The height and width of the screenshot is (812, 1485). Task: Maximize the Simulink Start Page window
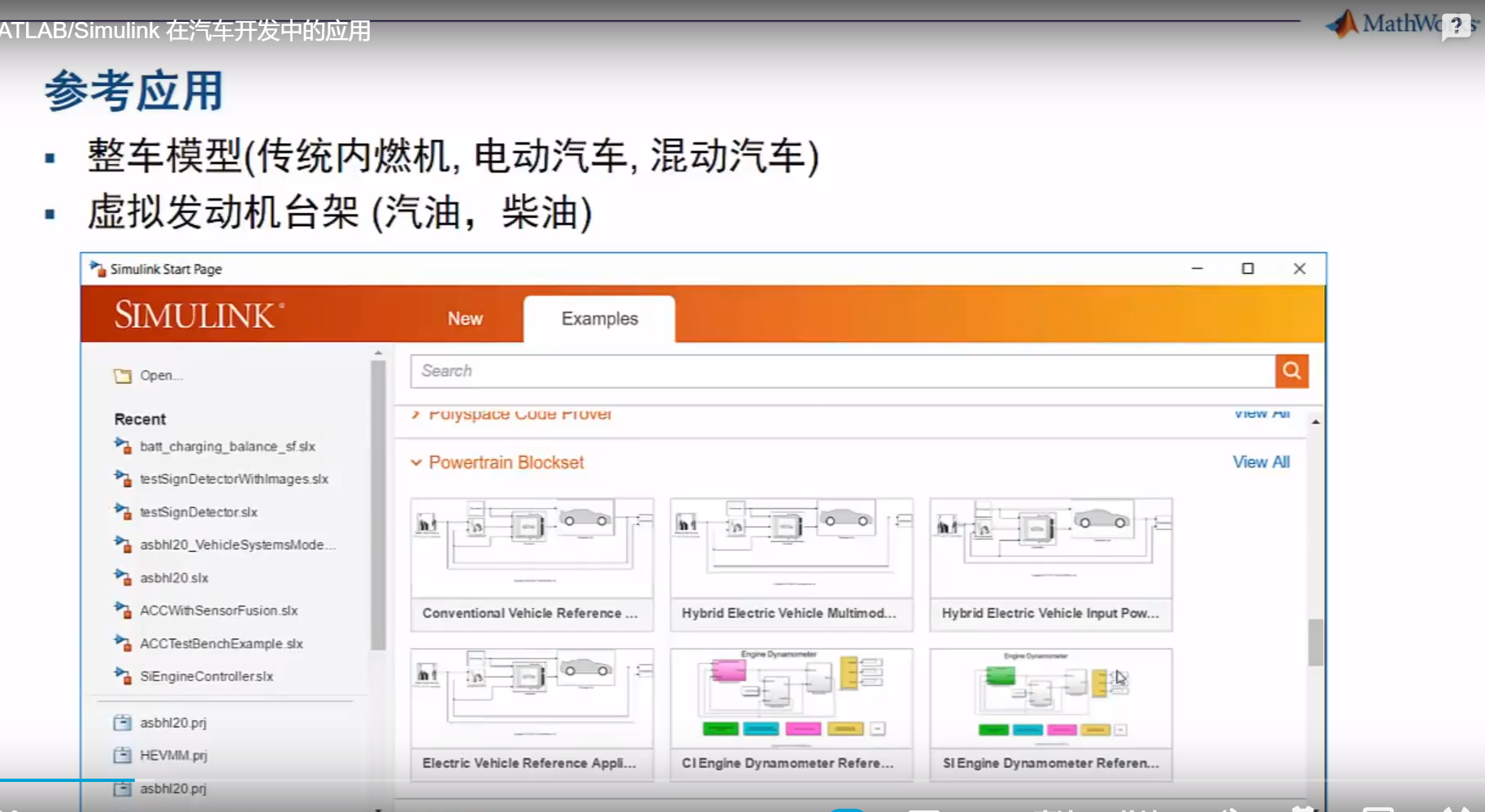1248,269
